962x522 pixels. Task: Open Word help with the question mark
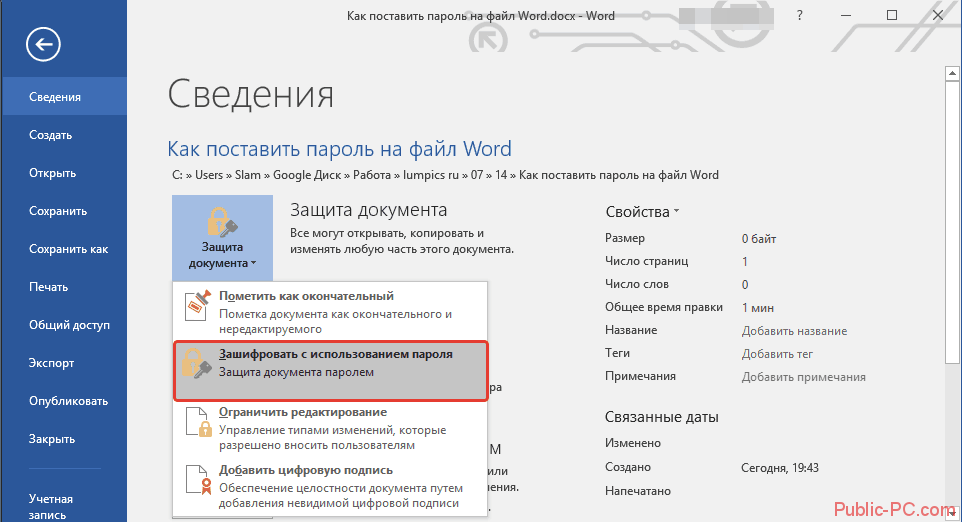799,16
